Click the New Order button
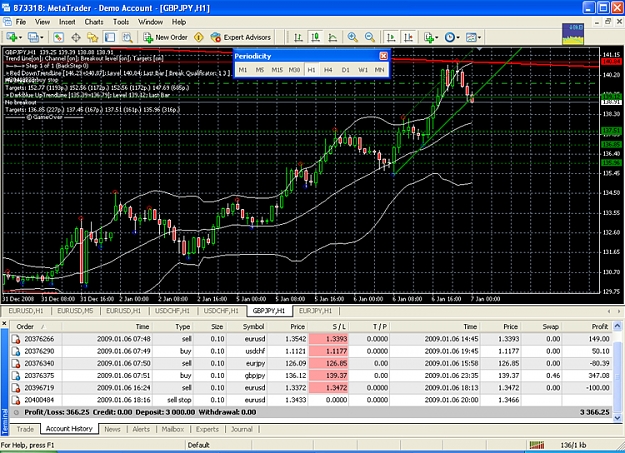The height and width of the screenshot is (453, 625). point(165,37)
